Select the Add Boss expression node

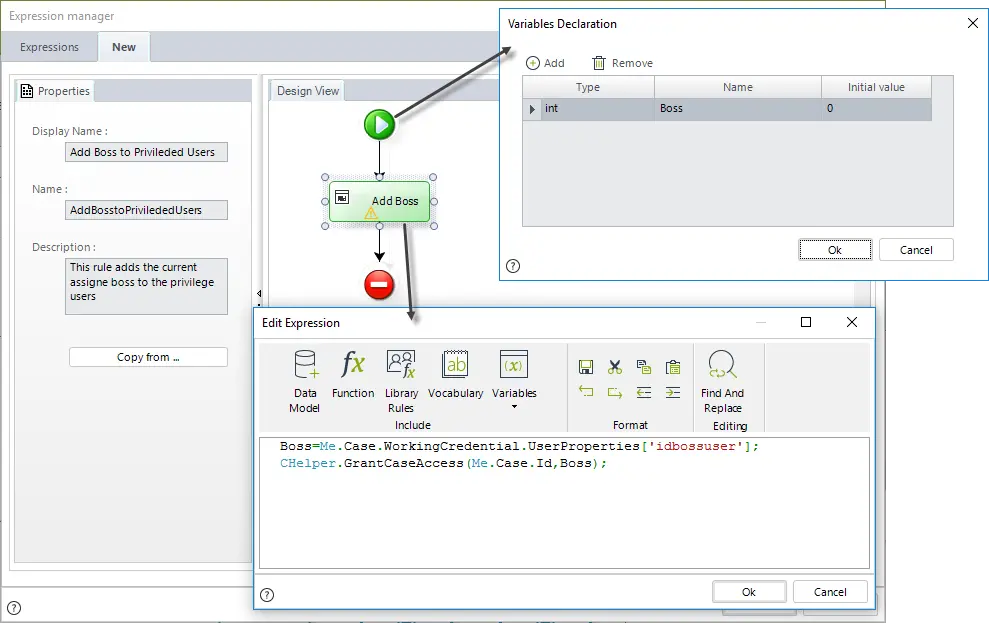(379, 201)
